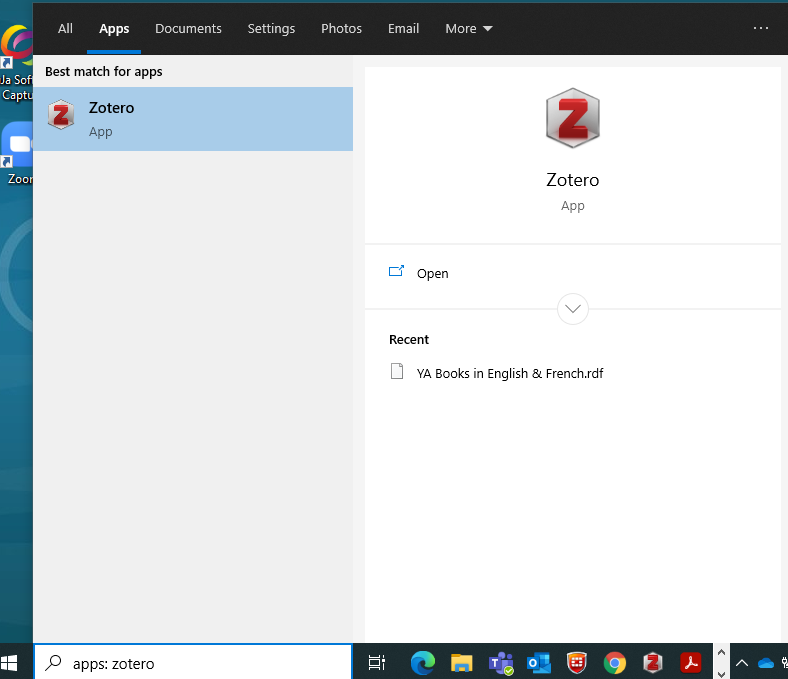Image resolution: width=788 pixels, height=679 pixels.
Task: Click the colorful capture software desktop shortcut
Action: point(17,62)
